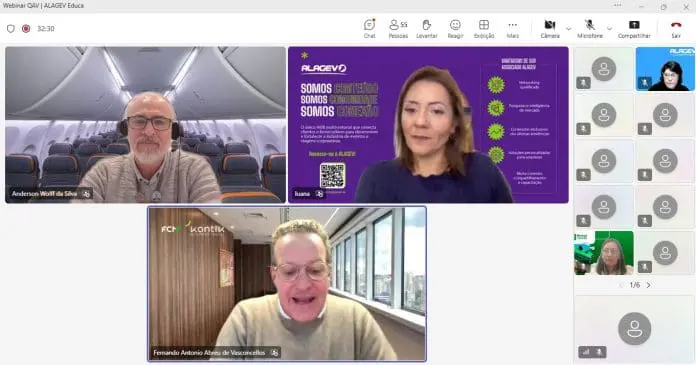Open the title bar ellipsis options
Viewport: 696px width, 365px height.
click(617, 6)
